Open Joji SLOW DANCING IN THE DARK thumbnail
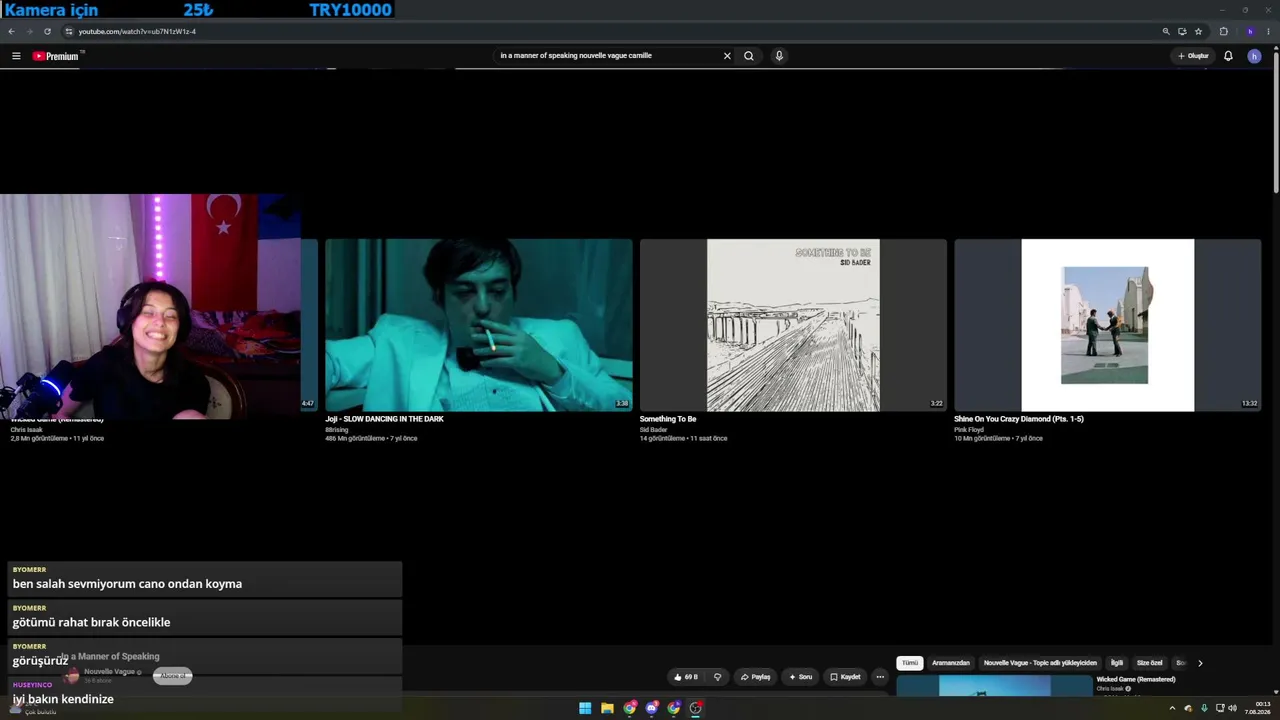 (x=479, y=325)
